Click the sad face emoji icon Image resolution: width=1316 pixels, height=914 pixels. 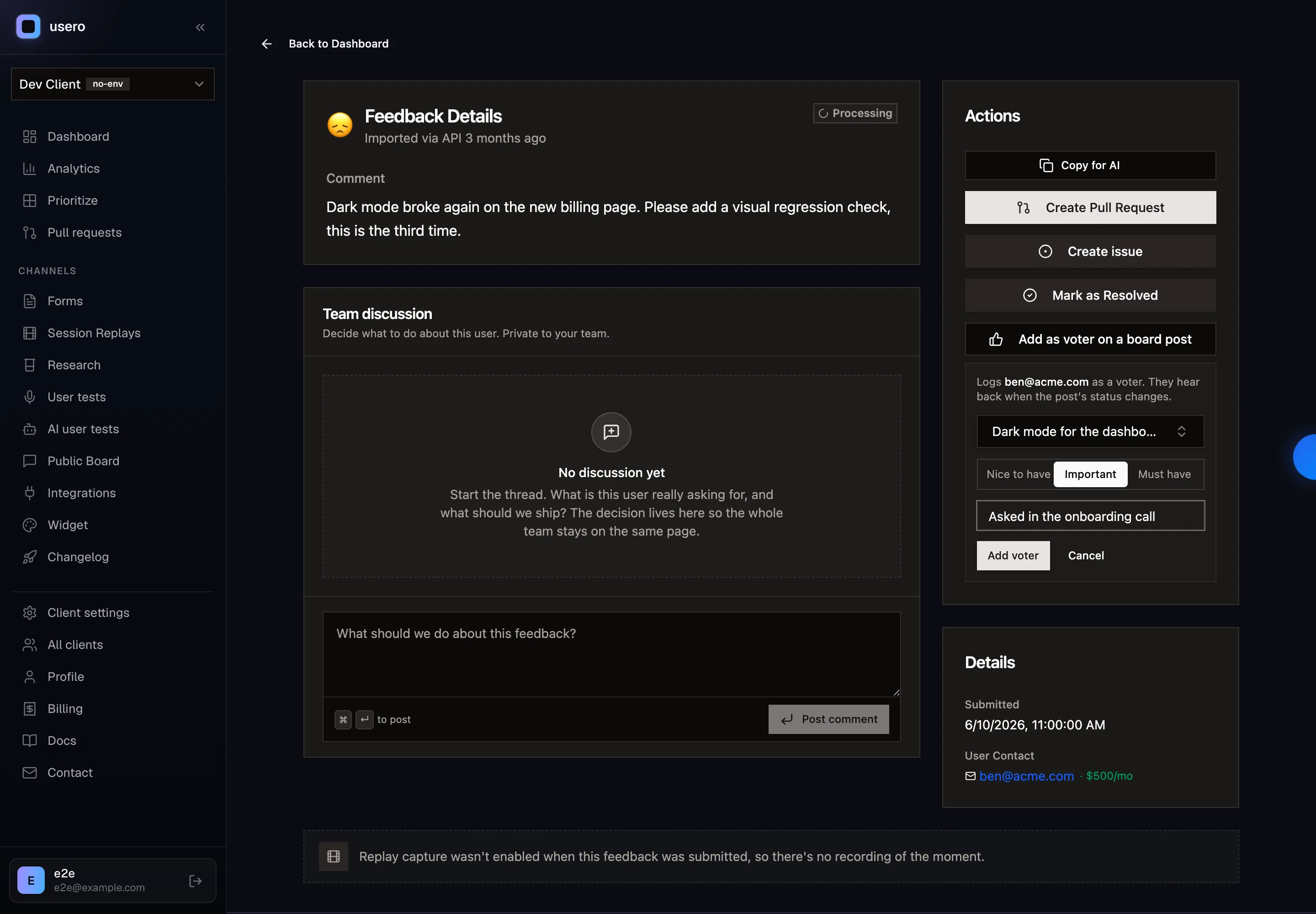click(340, 124)
